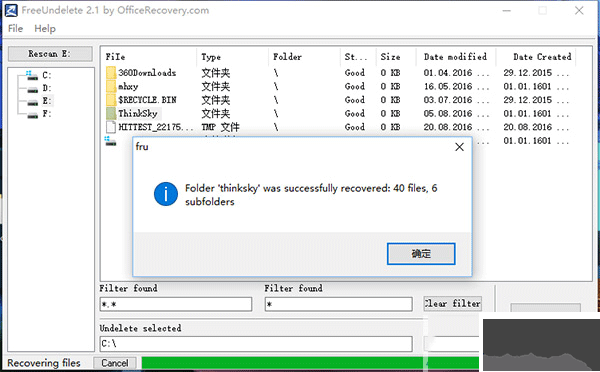Click the drive icon in last list row
The height and width of the screenshot is (372, 600).
pos(110,141)
